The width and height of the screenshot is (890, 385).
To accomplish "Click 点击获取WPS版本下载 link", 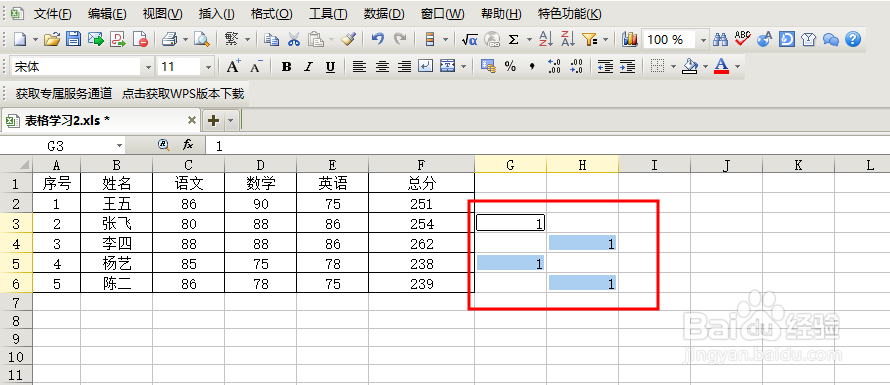I will 183,93.
